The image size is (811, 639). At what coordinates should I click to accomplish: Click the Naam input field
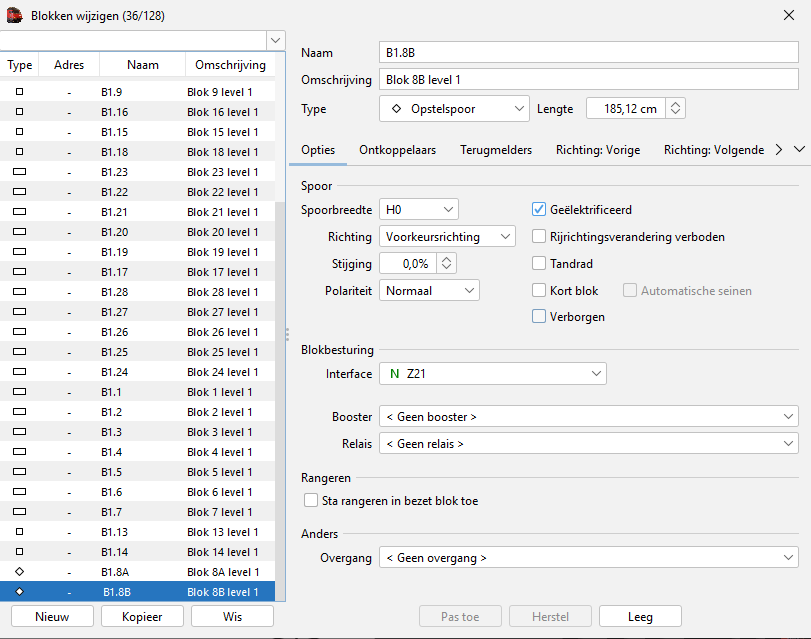pos(589,52)
